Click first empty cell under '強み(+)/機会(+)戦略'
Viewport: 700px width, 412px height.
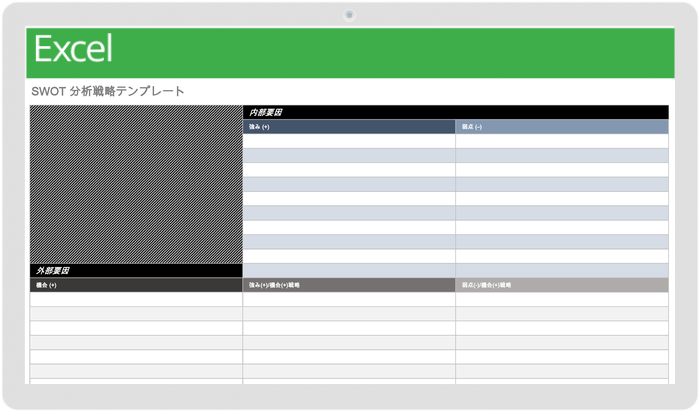pos(349,299)
